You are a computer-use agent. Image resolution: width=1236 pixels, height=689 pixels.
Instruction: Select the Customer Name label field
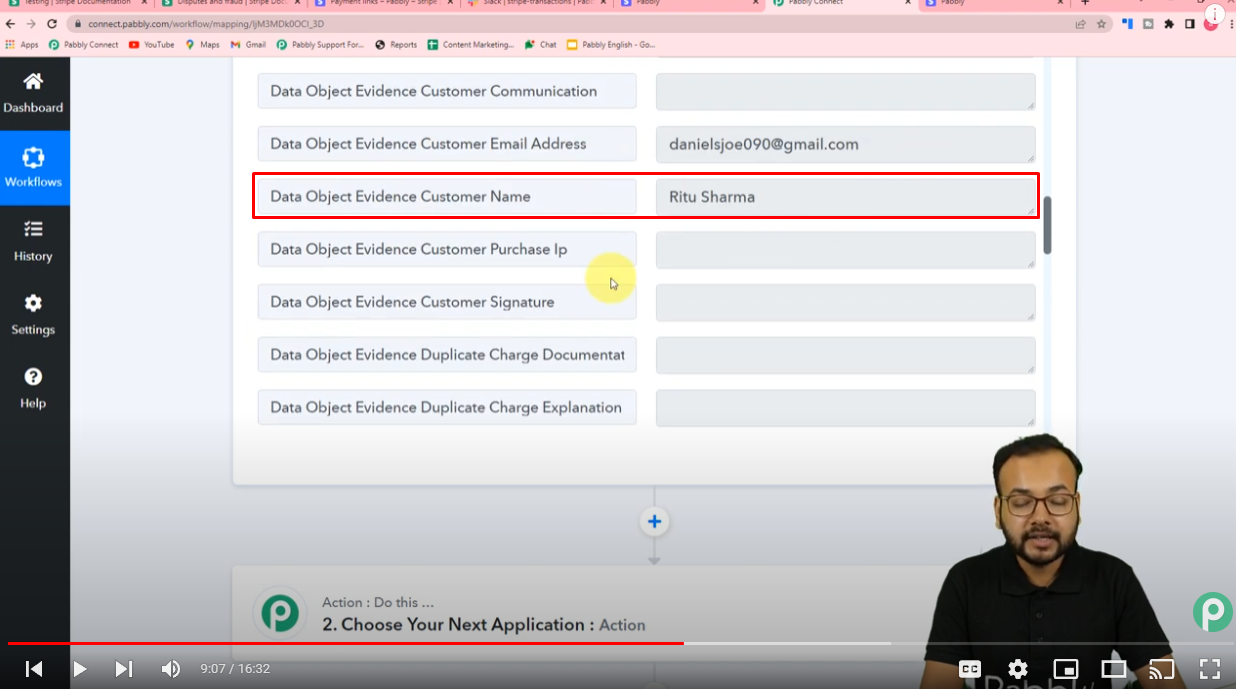click(x=447, y=197)
